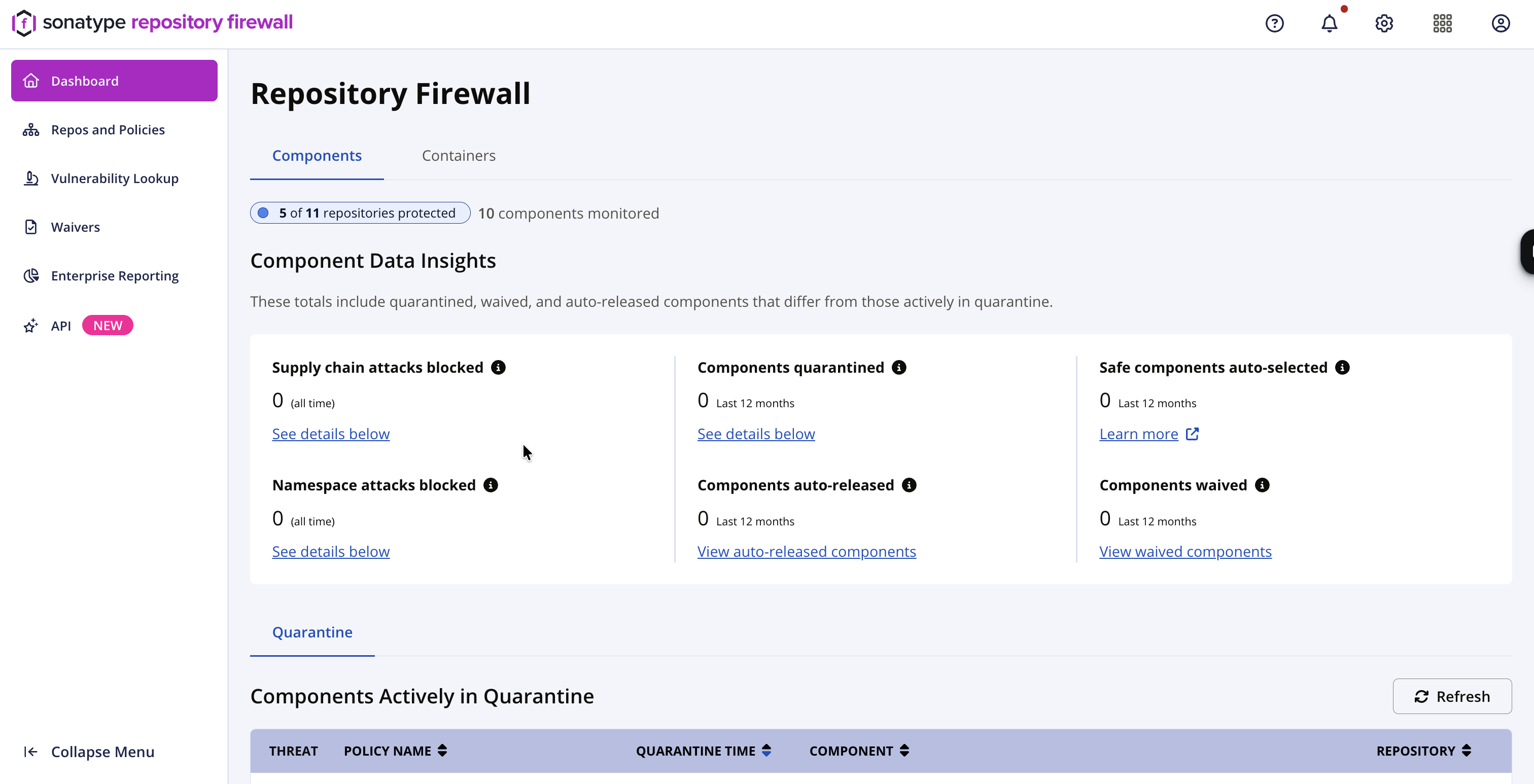Click the Waivers document icon

tap(31, 227)
